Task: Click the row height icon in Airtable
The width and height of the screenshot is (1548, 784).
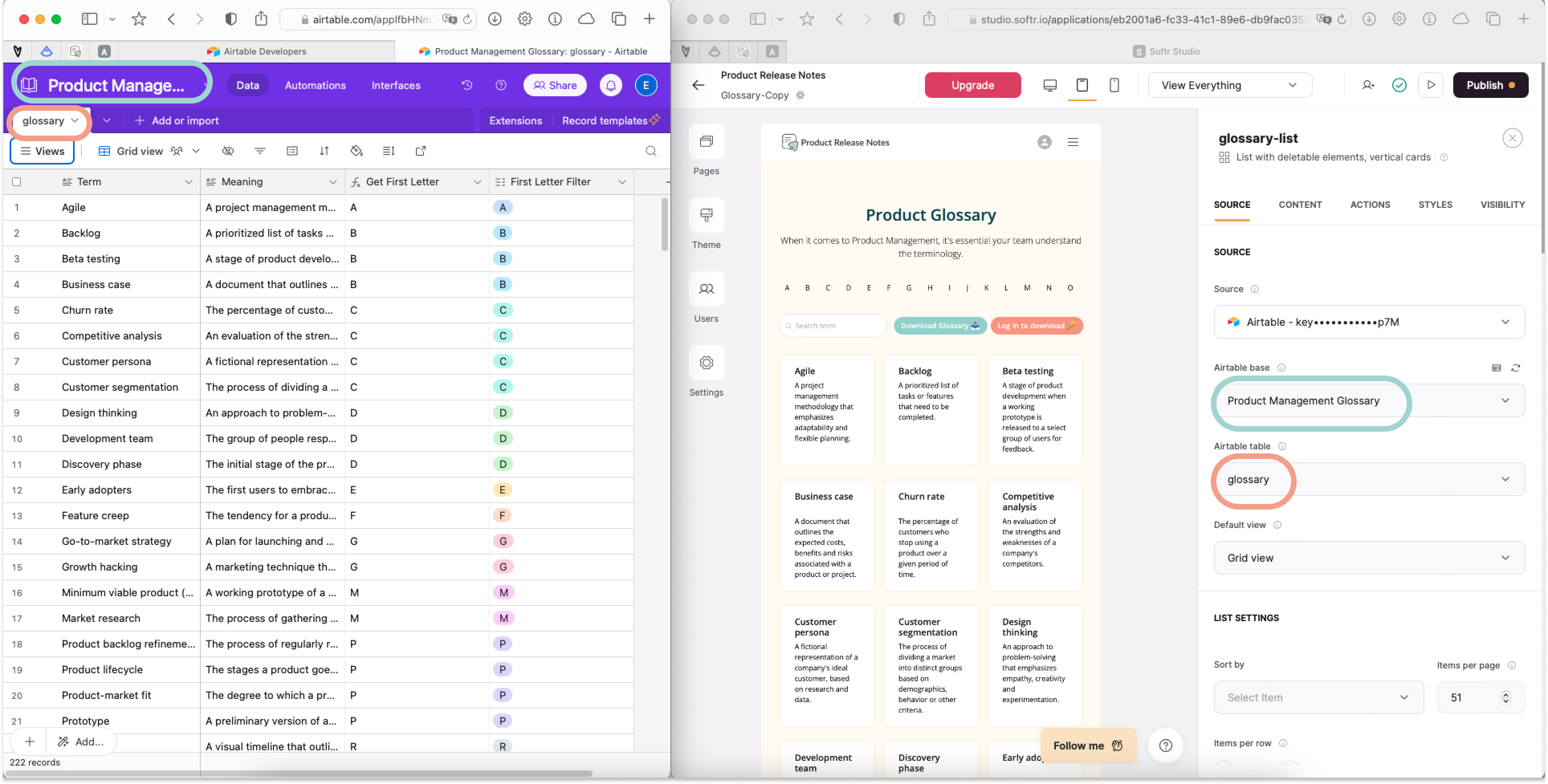Action: [x=389, y=151]
